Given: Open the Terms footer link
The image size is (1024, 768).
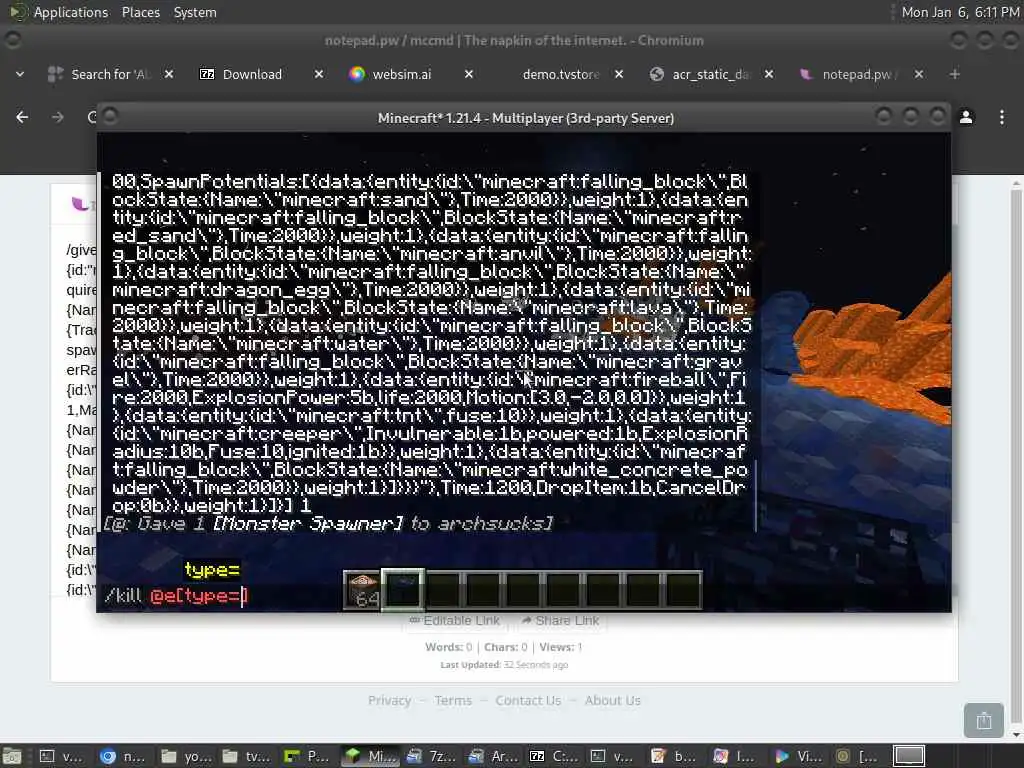Looking at the screenshot, I should coord(453,700).
